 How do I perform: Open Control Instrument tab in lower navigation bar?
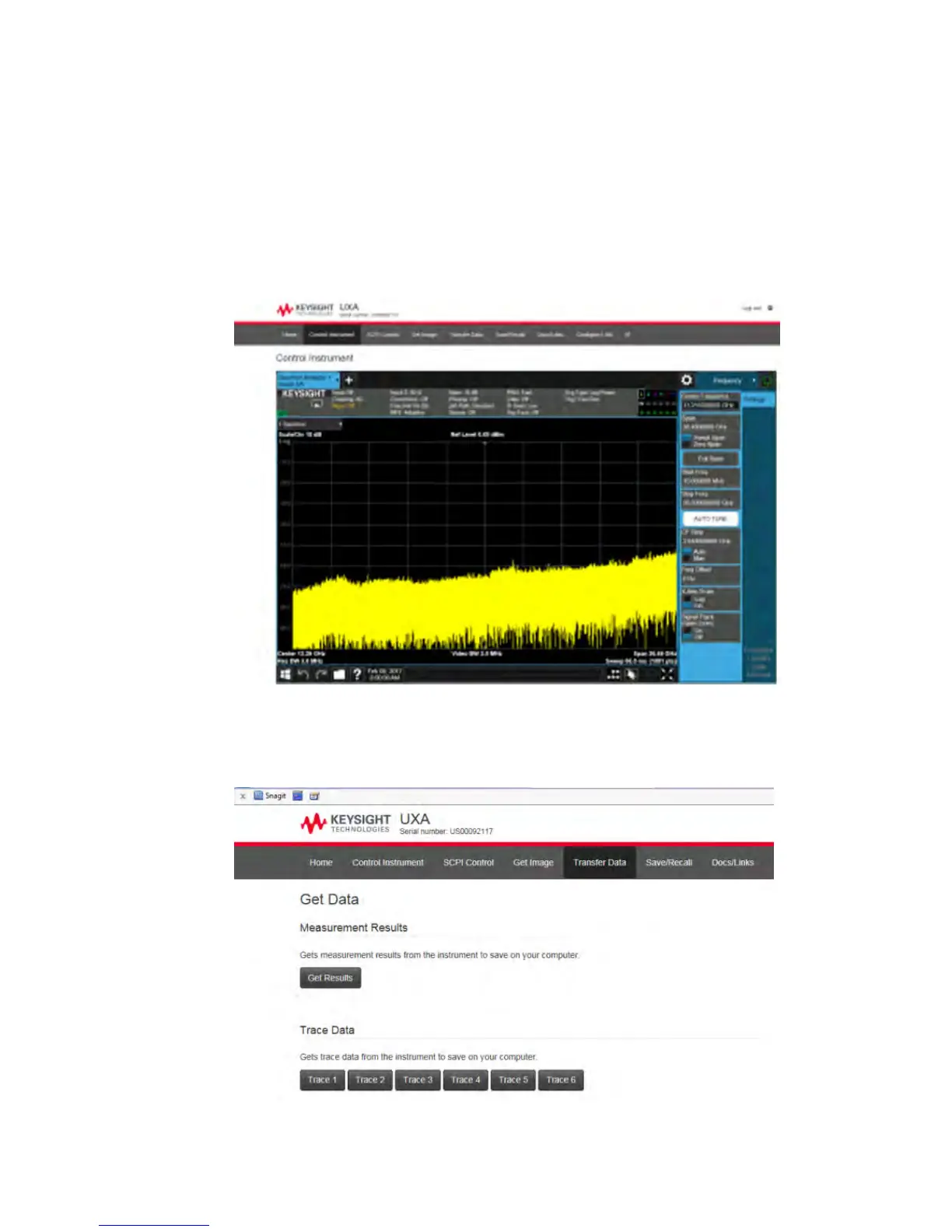[x=387, y=863]
